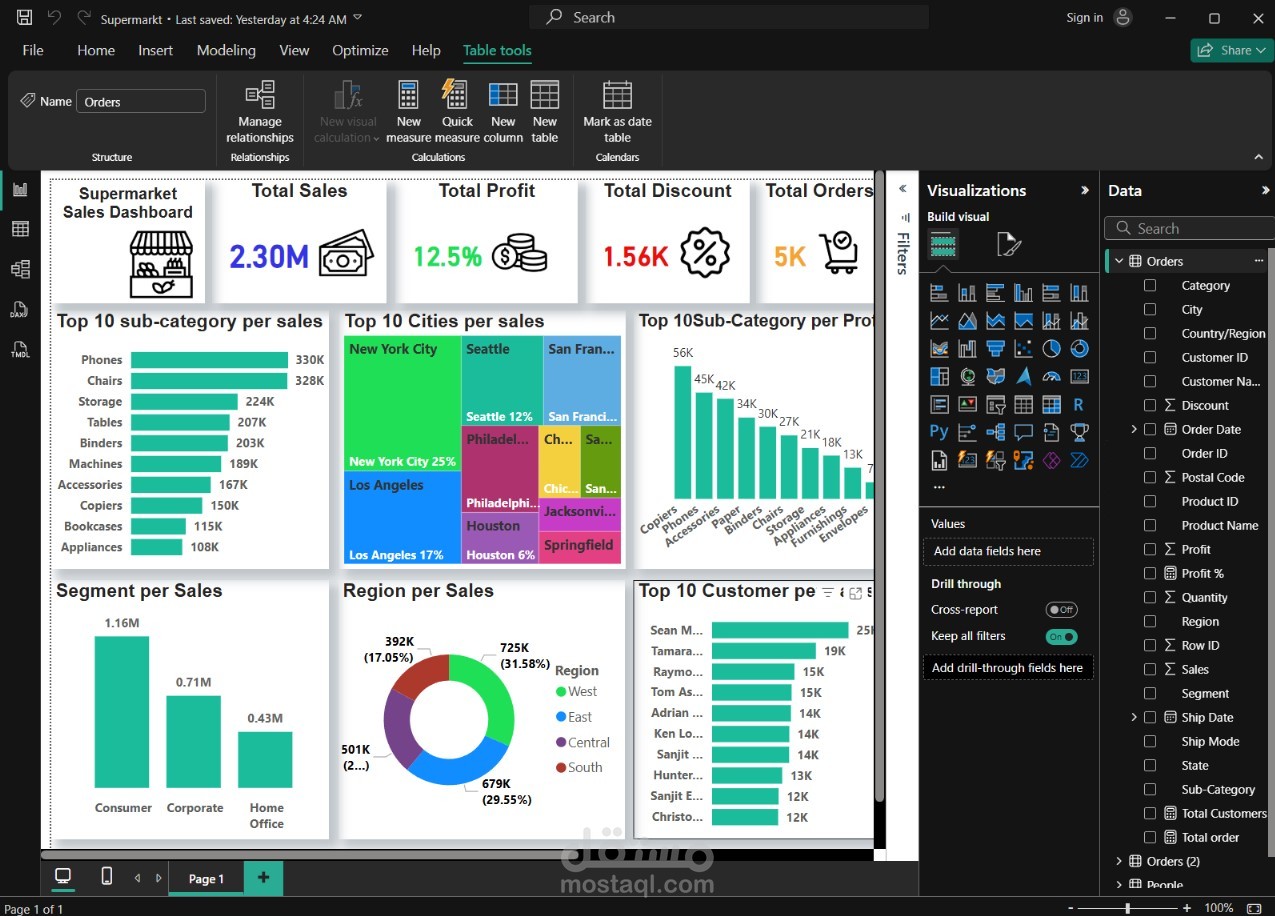Open the file title dropdown arrow
This screenshot has height=916, width=1275.
click(358, 18)
